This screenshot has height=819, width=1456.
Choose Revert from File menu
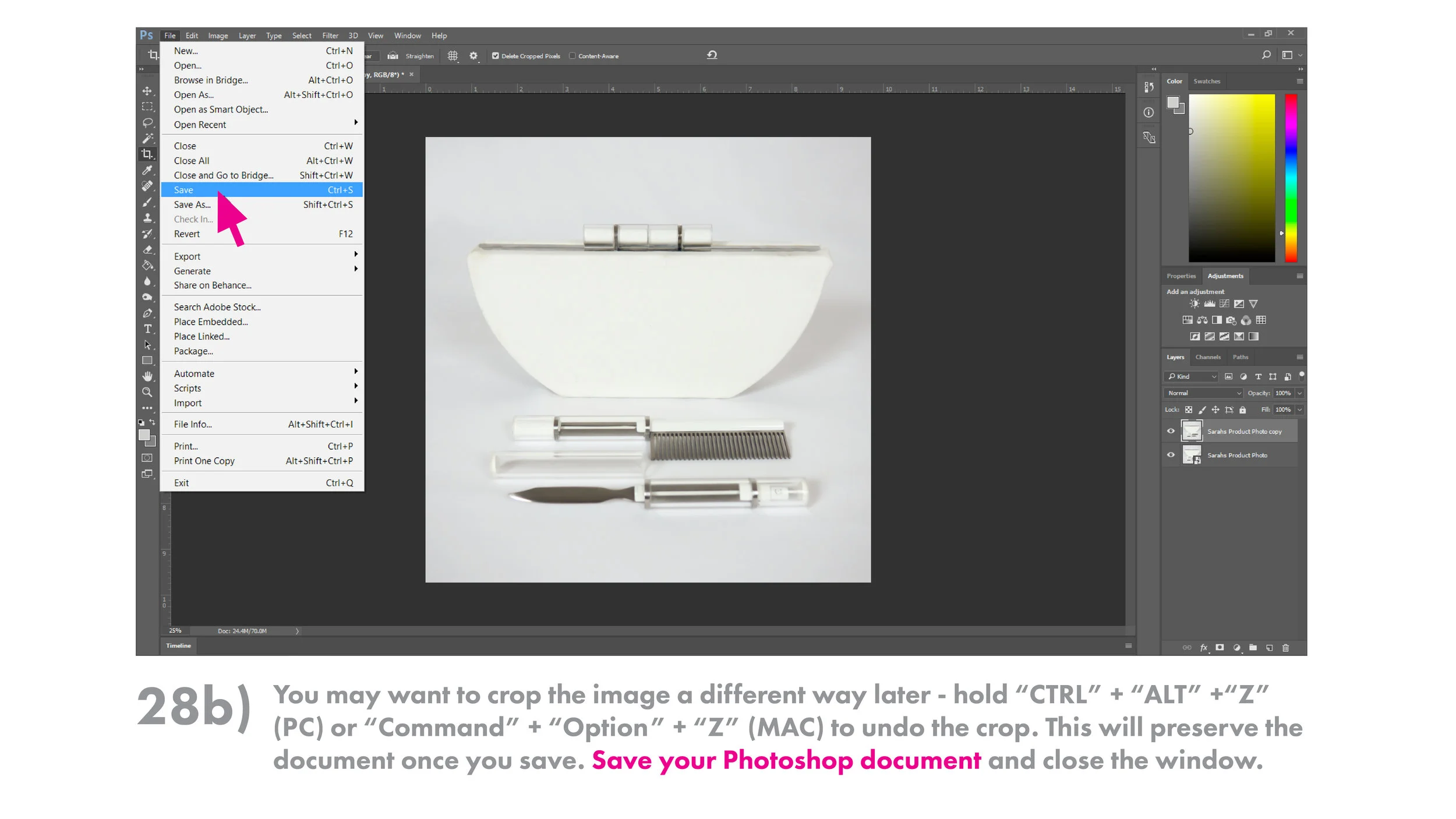262,234
